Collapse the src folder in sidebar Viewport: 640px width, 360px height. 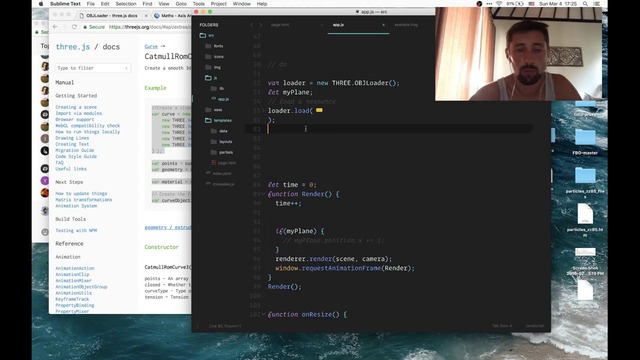coord(207,36)
